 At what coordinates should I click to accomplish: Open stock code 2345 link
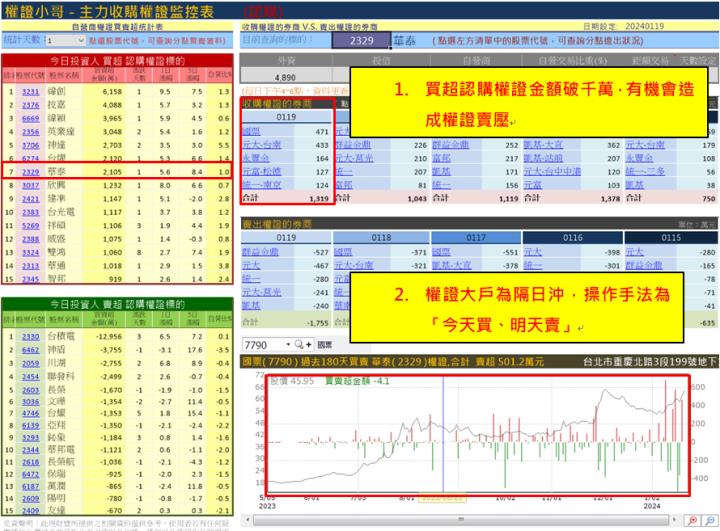pos(31,279)
